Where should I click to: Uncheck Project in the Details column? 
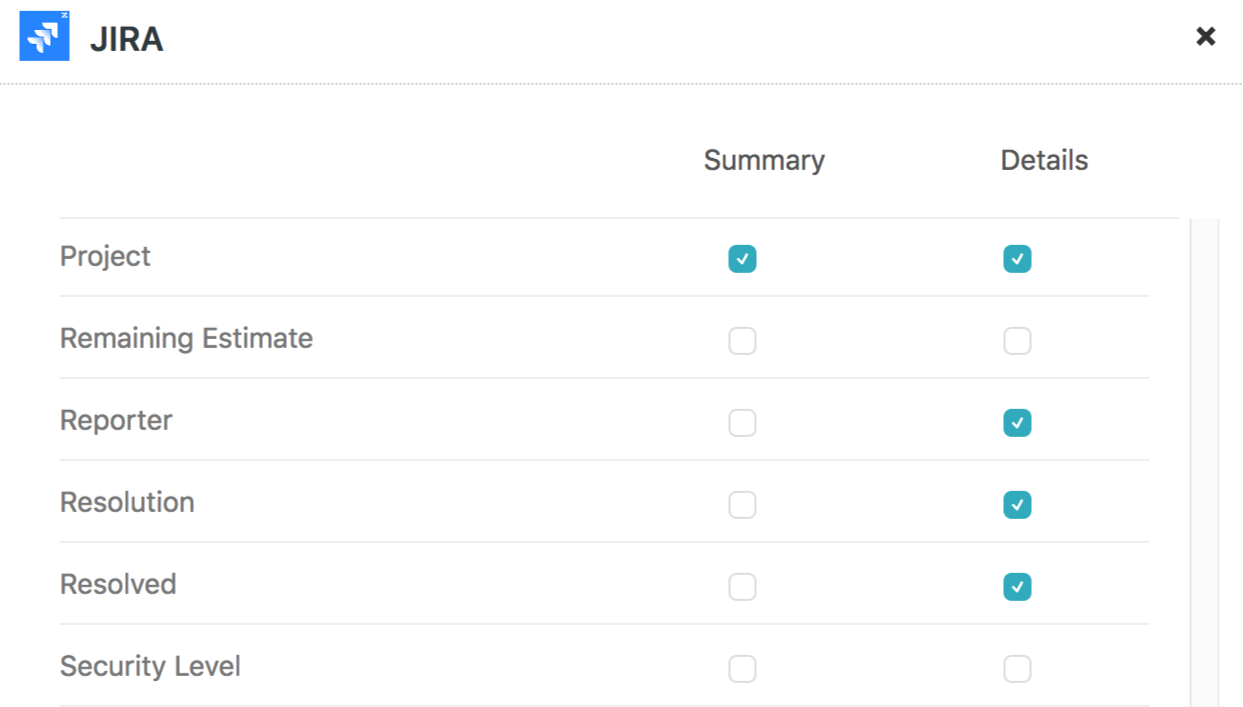1017,259
